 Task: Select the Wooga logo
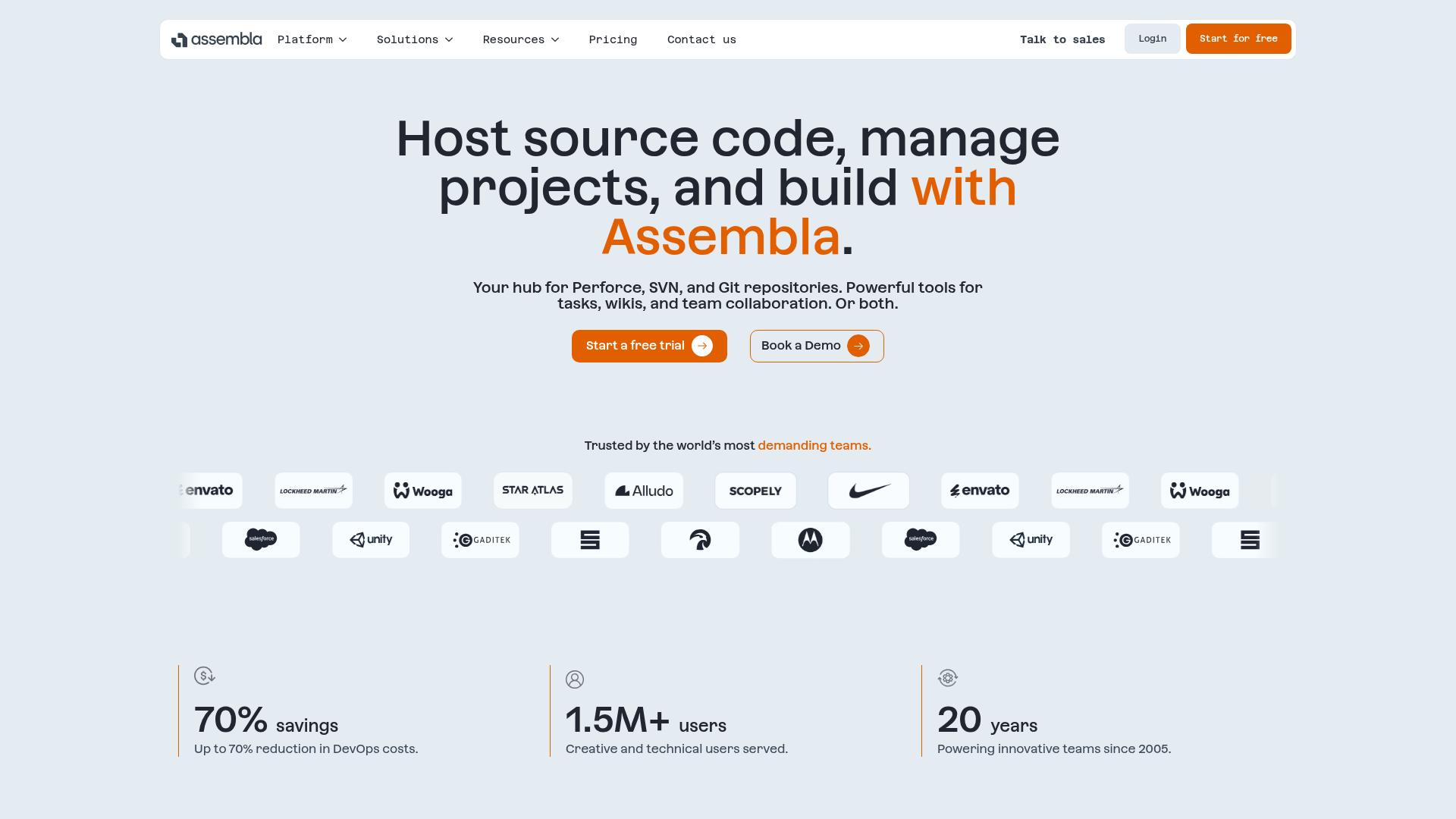pos(422,491)
